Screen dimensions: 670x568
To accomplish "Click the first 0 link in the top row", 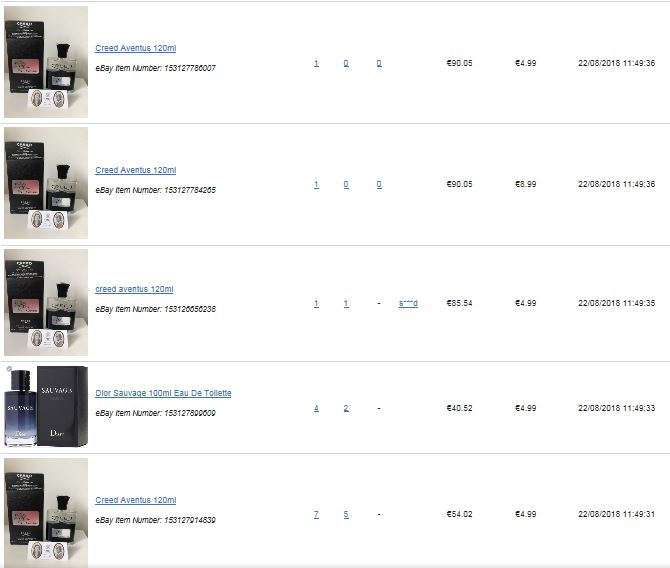I will click(x=346, y=63).
